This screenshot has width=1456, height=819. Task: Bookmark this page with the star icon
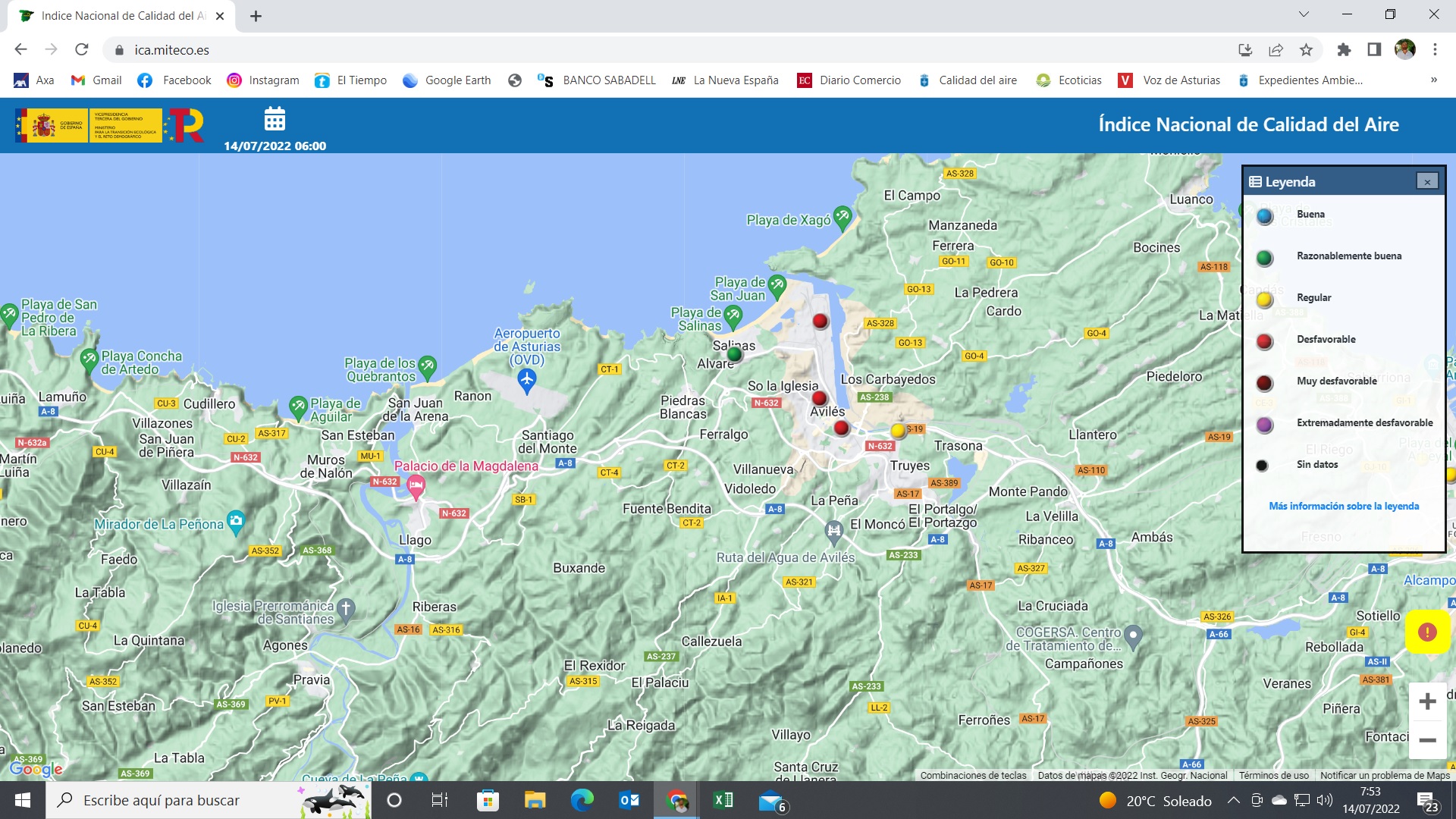[1306, 50]
